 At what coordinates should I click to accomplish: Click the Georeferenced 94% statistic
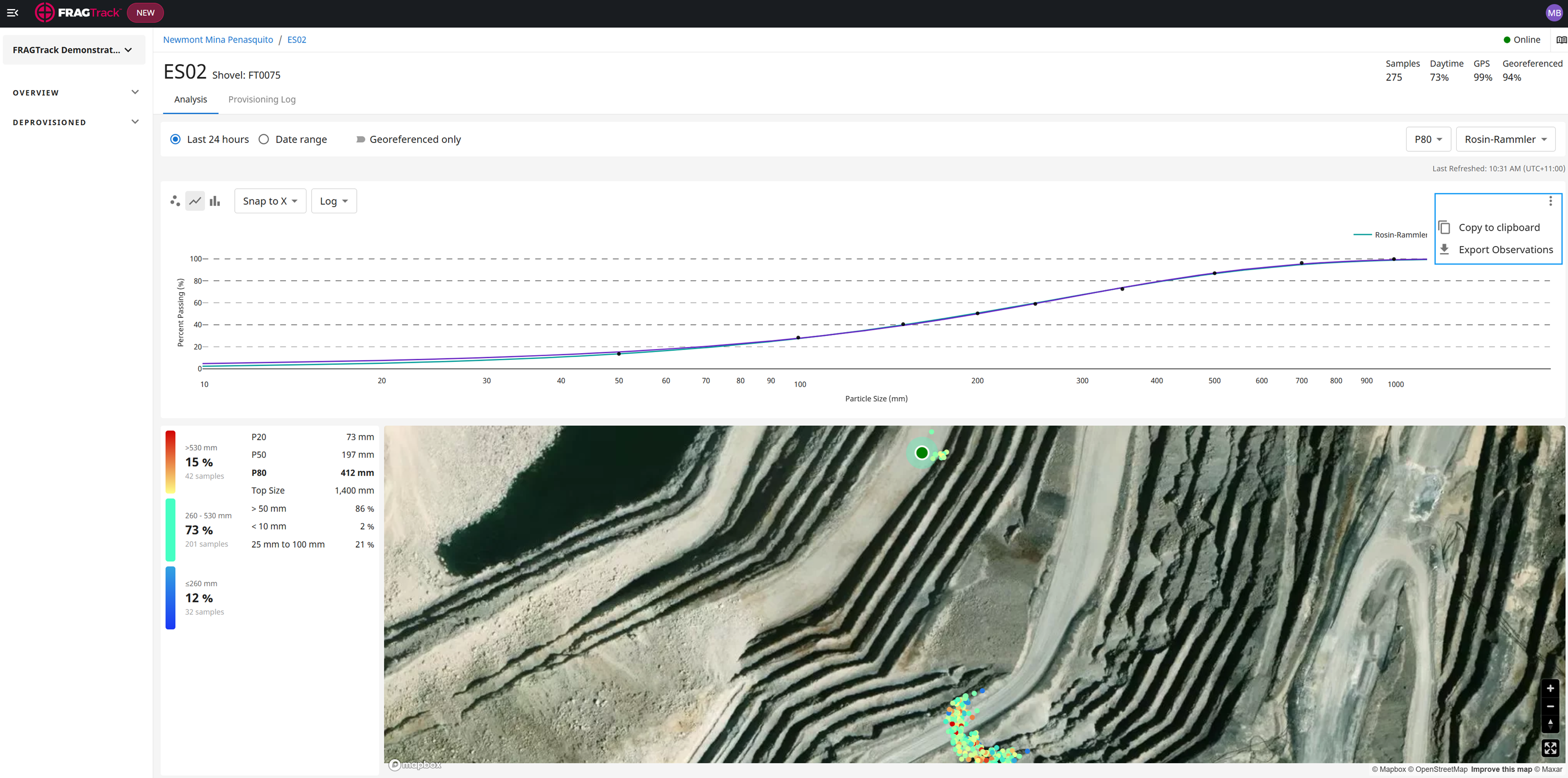(x=1532, y=70)
